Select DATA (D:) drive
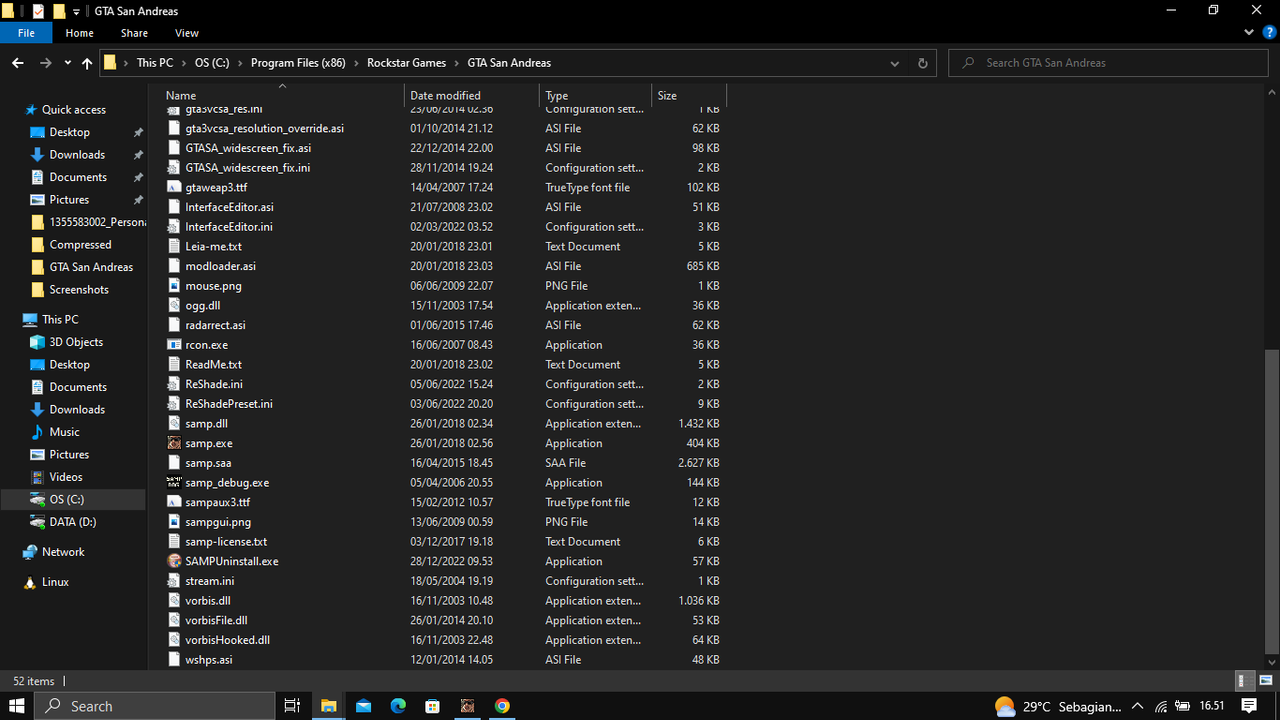 point(73,522)
